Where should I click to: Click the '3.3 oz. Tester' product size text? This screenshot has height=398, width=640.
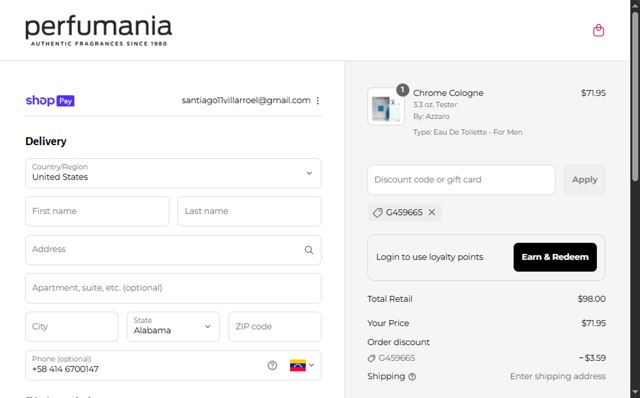[x=435, y=105]
